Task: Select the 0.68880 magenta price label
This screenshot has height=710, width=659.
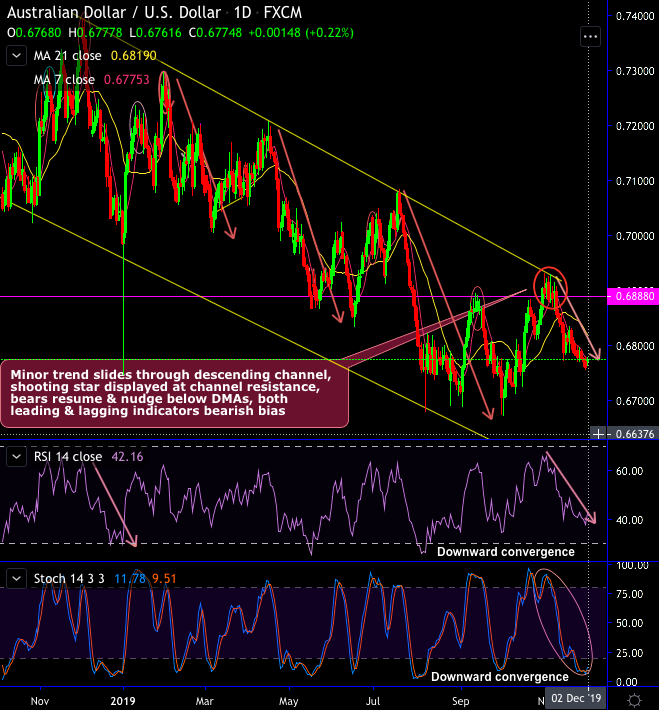Action: (x=633, y=297)
